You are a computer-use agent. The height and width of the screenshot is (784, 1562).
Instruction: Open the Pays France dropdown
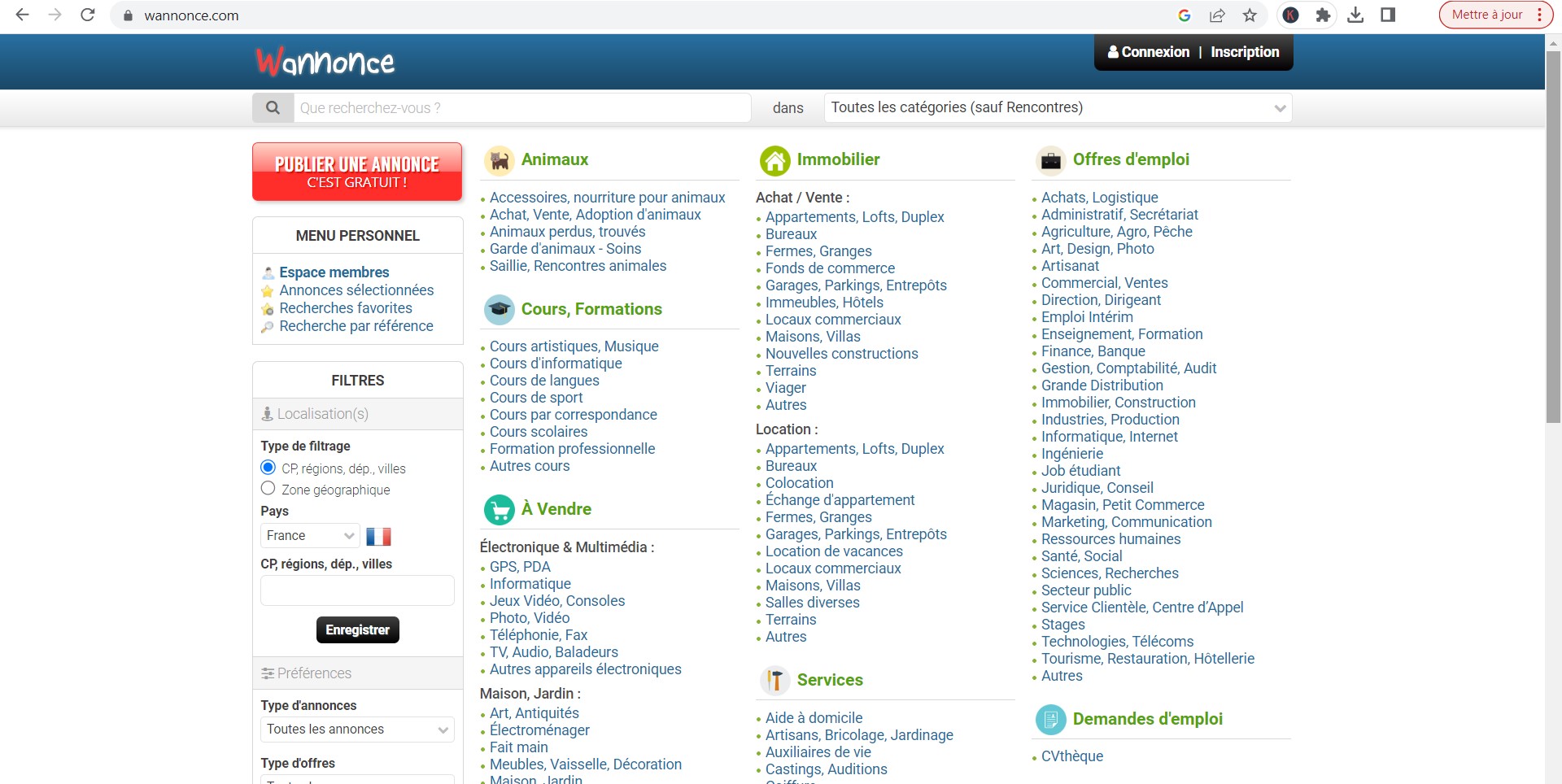pos(310,536)
